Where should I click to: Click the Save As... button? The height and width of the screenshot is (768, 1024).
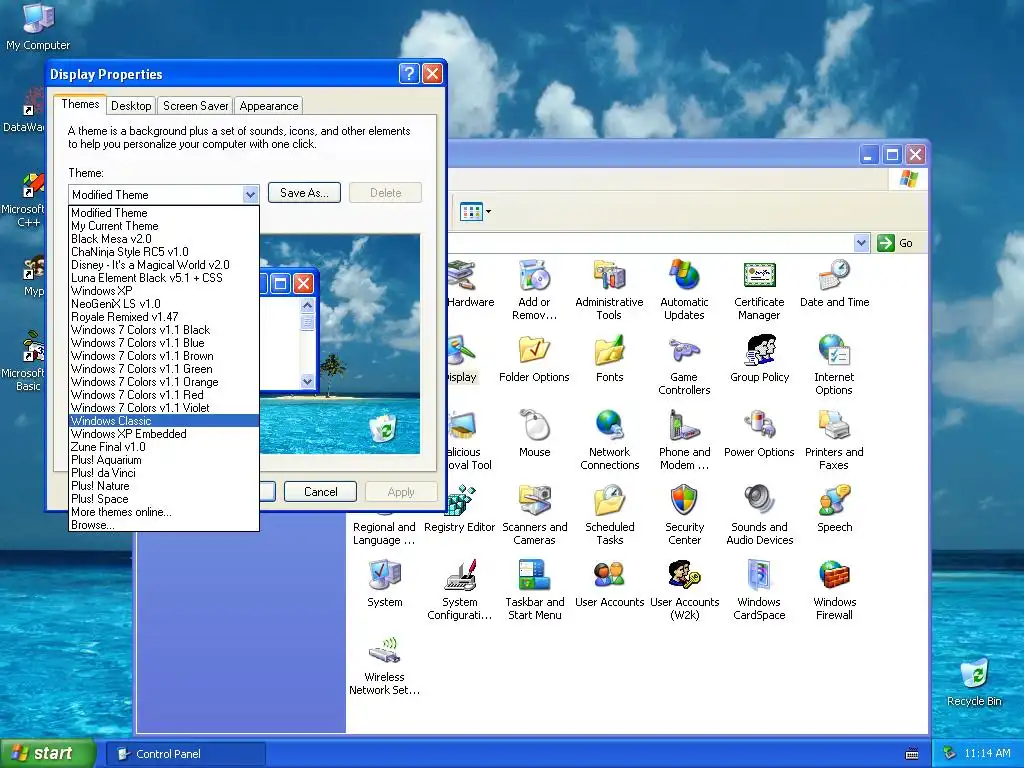pyautogui.click(x=304, y=193)
